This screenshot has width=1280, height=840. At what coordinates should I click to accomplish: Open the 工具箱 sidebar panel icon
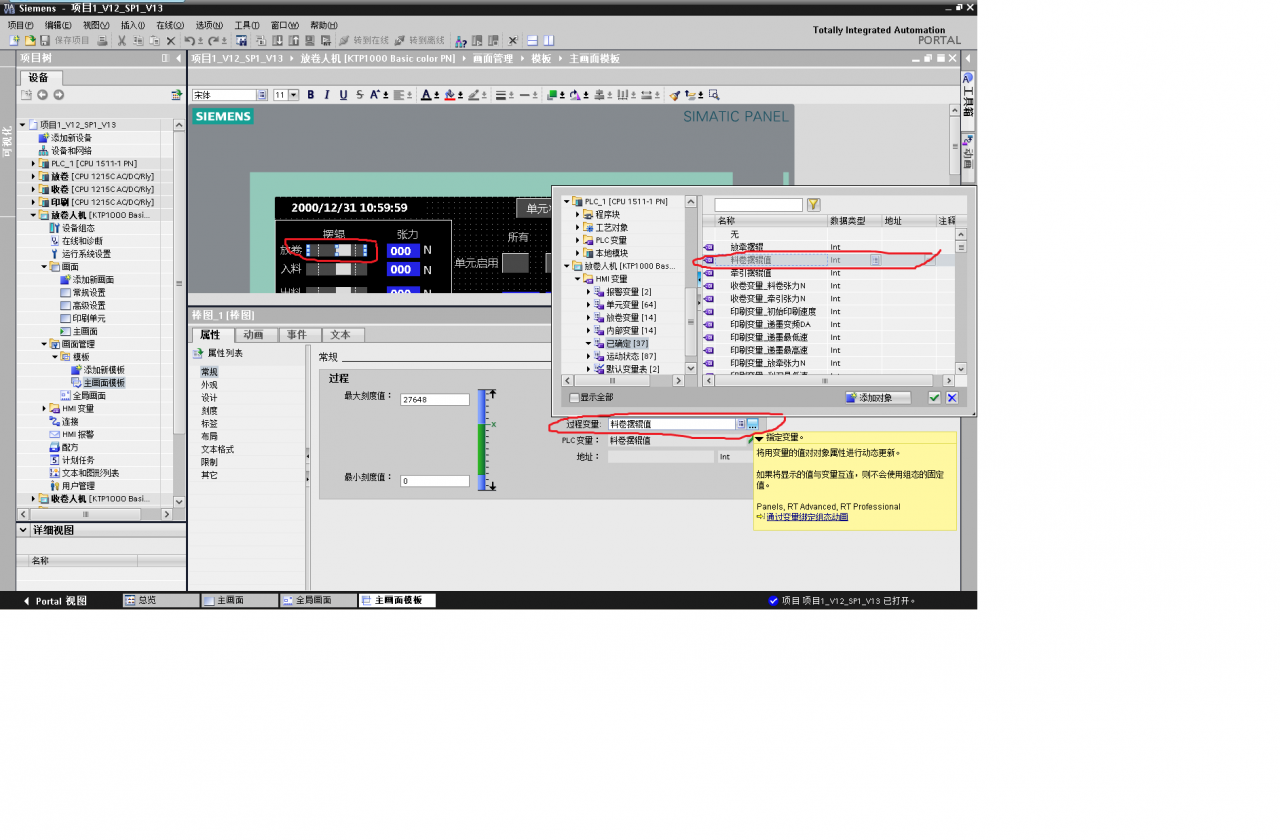[x=966, y=96]
